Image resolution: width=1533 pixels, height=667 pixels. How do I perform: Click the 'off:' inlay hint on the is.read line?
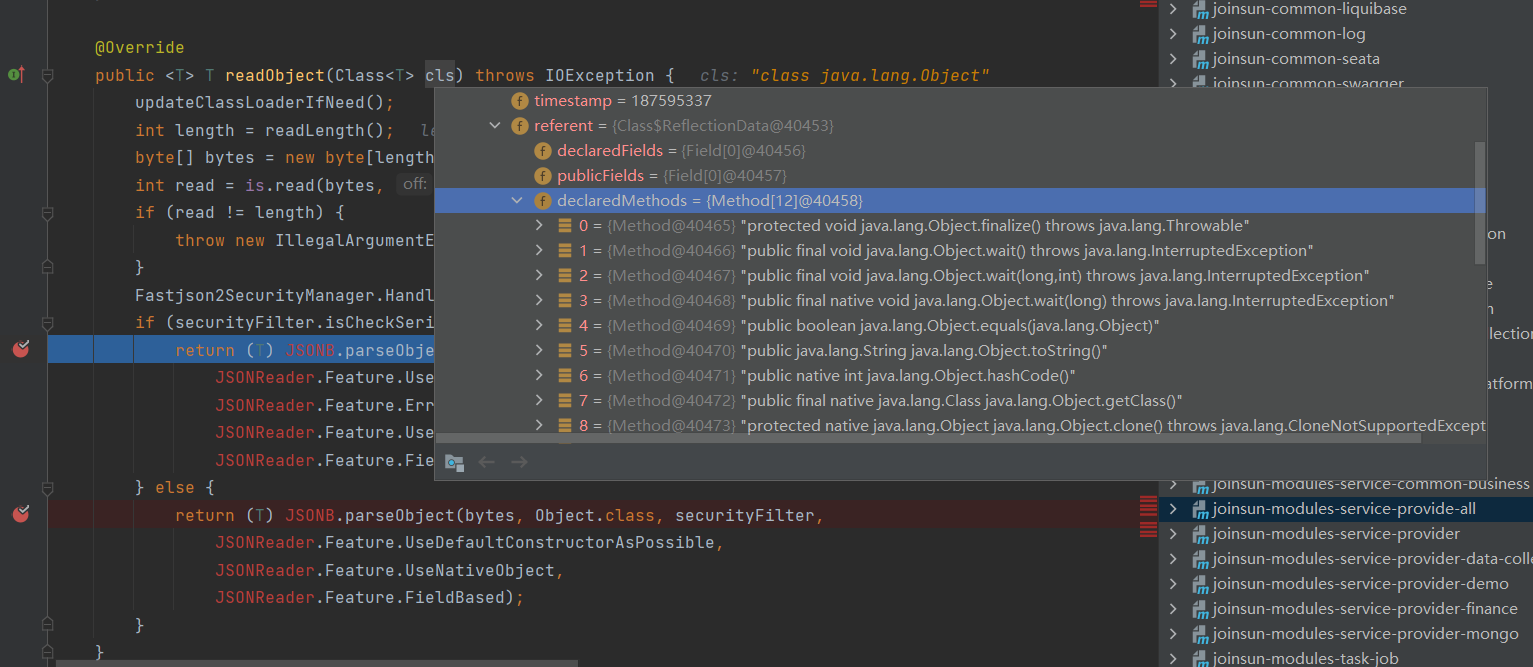point(414,185)
